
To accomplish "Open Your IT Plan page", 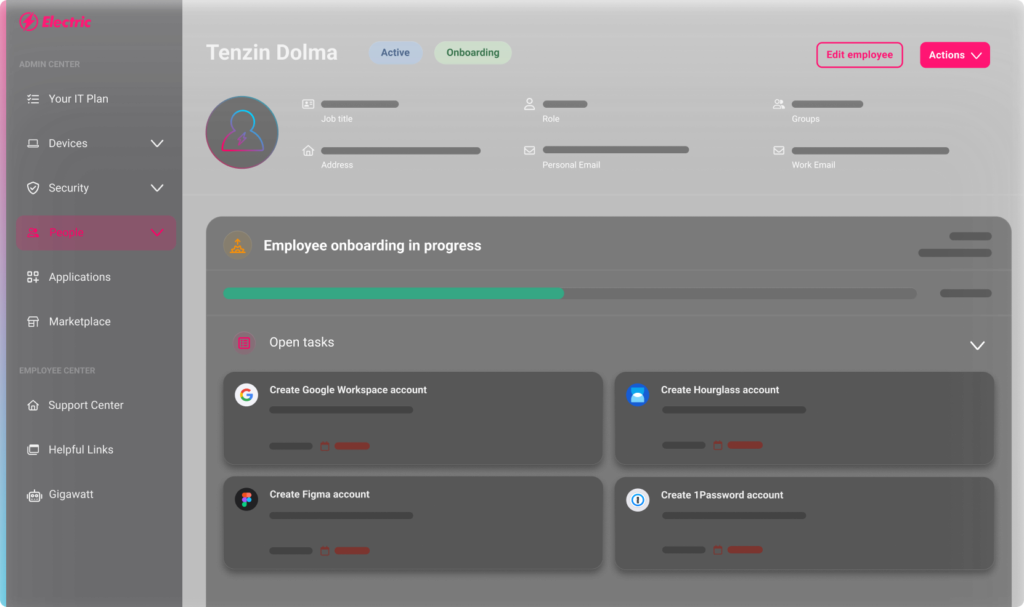I will pyautogui.click(x=78, y=99).
